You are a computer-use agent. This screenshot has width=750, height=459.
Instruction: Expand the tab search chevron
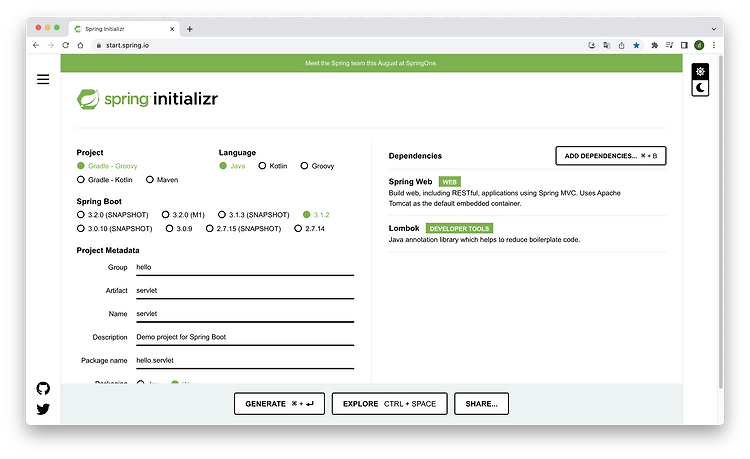(x=714, y=29)
